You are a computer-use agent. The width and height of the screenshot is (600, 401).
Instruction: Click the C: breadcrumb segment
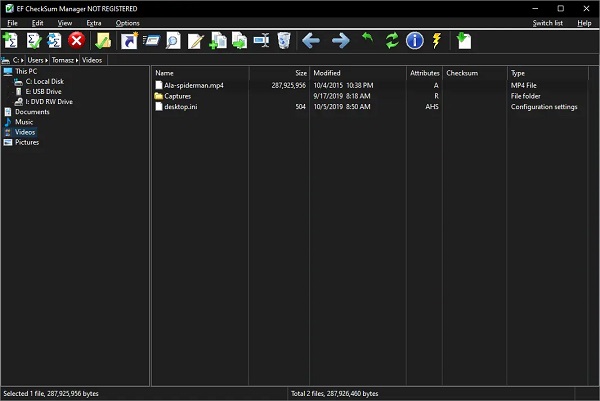(x=16, y=60)
